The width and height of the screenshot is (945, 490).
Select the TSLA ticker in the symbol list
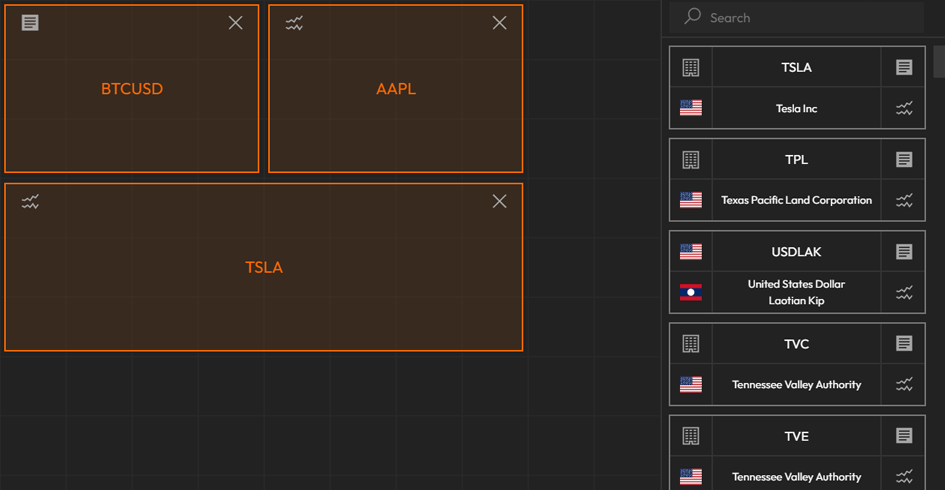pyautogui.click(x=796, y=67)
